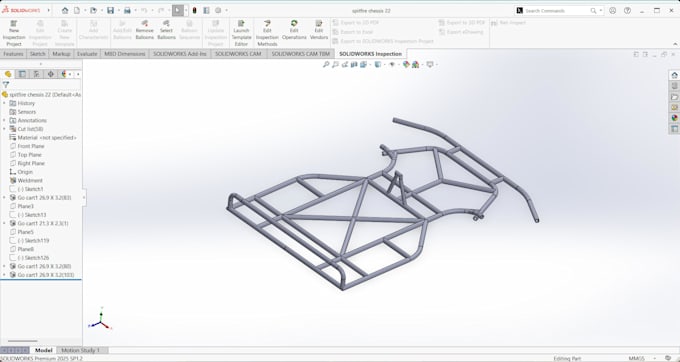Viewport: 680px width, 362px height.
Task: Open File Explorer in task pane
Action: [x=674, y=97]
